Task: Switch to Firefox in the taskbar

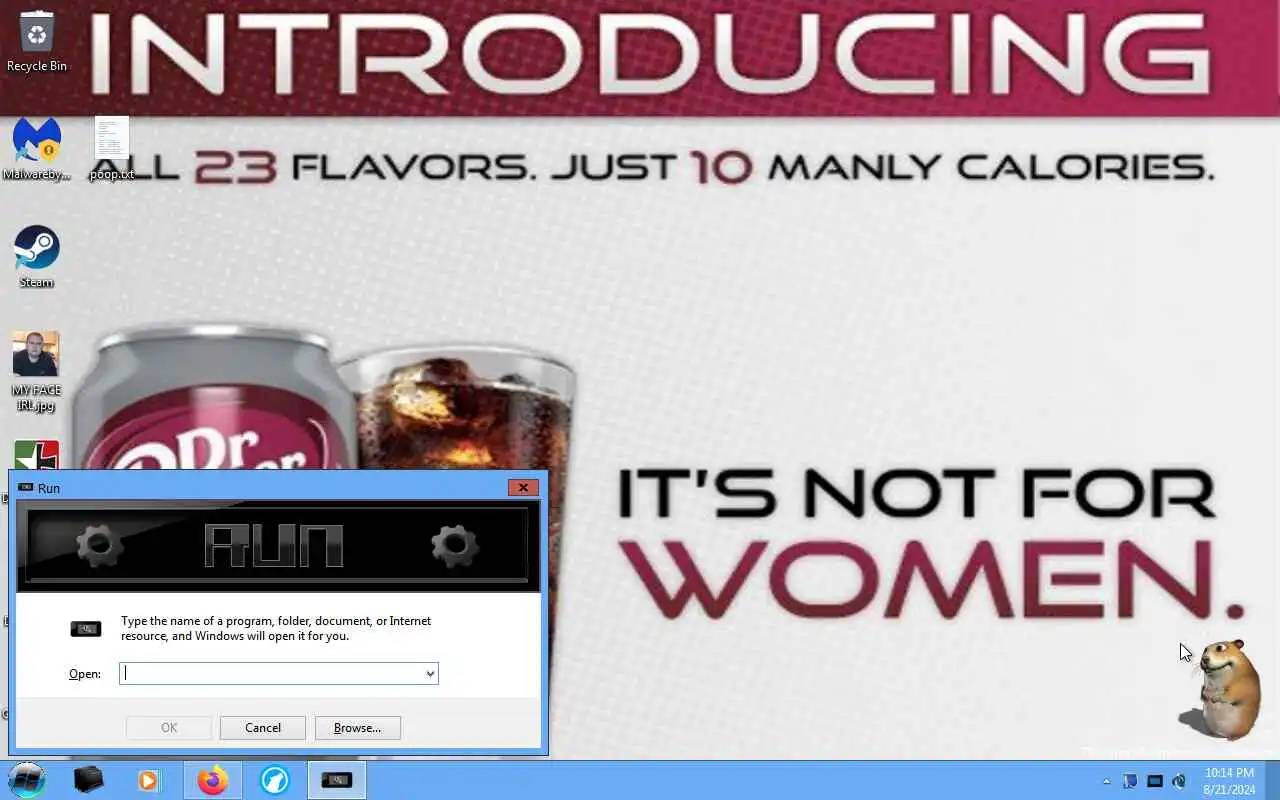Action: tap(212, 780)
